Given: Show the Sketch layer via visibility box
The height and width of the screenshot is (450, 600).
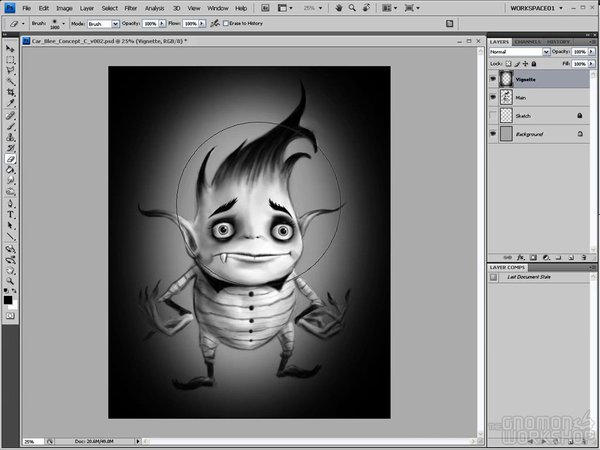Looking at the screenshot, I should [494, 116].
